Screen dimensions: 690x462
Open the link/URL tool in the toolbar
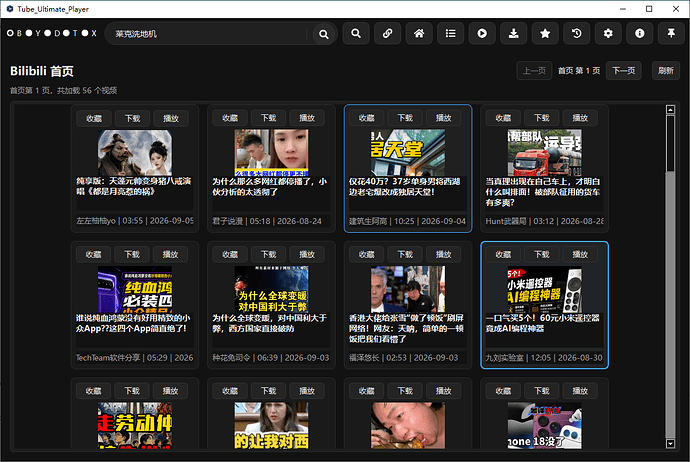387,33
